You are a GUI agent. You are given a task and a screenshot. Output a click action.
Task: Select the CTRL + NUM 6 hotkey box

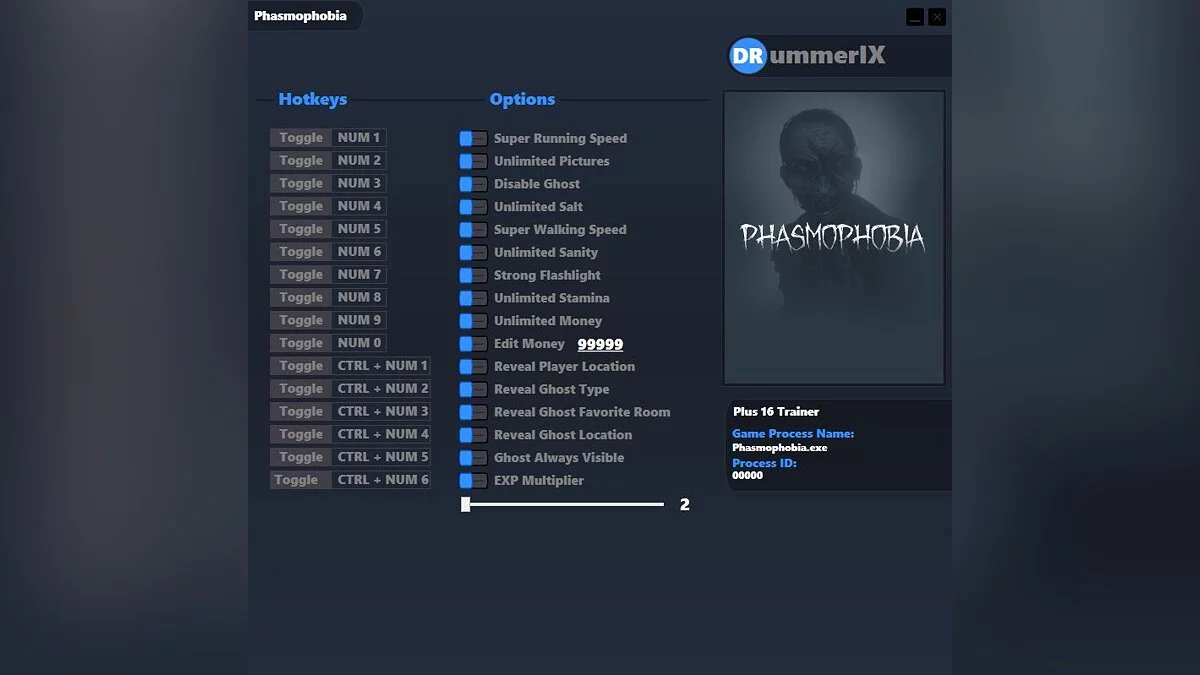[382, 480]
